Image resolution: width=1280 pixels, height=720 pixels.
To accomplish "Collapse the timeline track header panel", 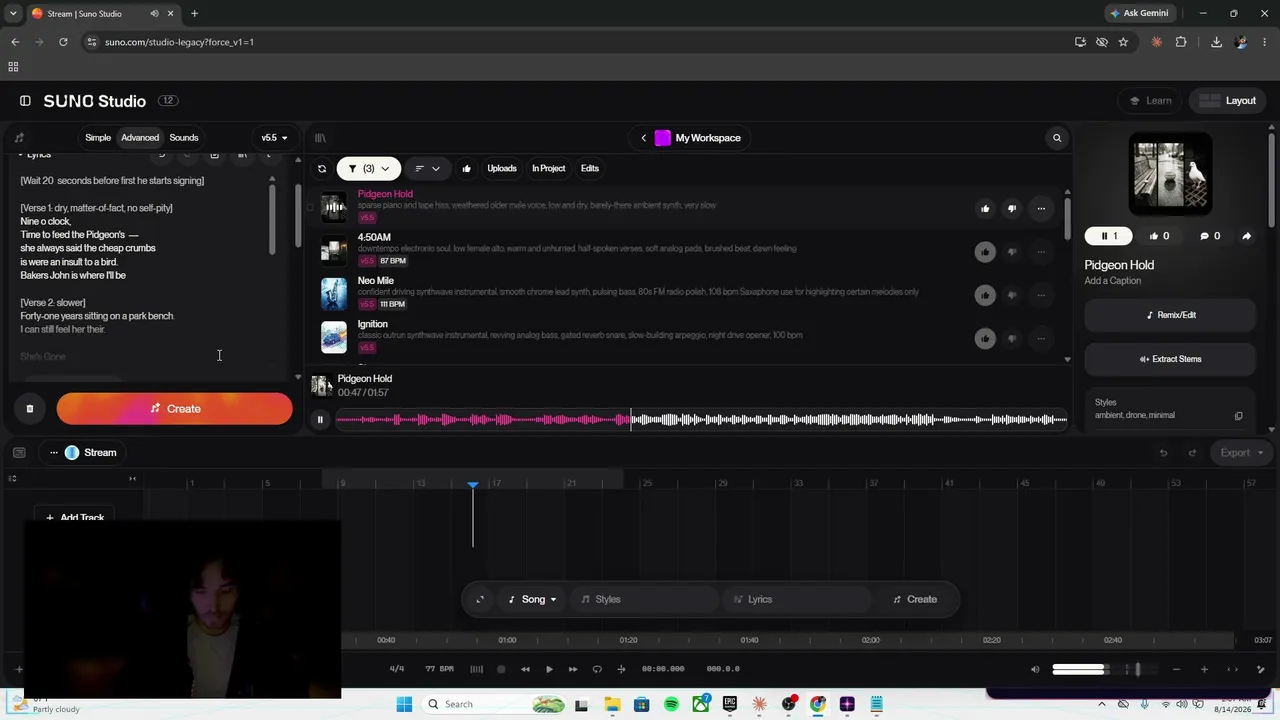I will [x=132, y=479].
